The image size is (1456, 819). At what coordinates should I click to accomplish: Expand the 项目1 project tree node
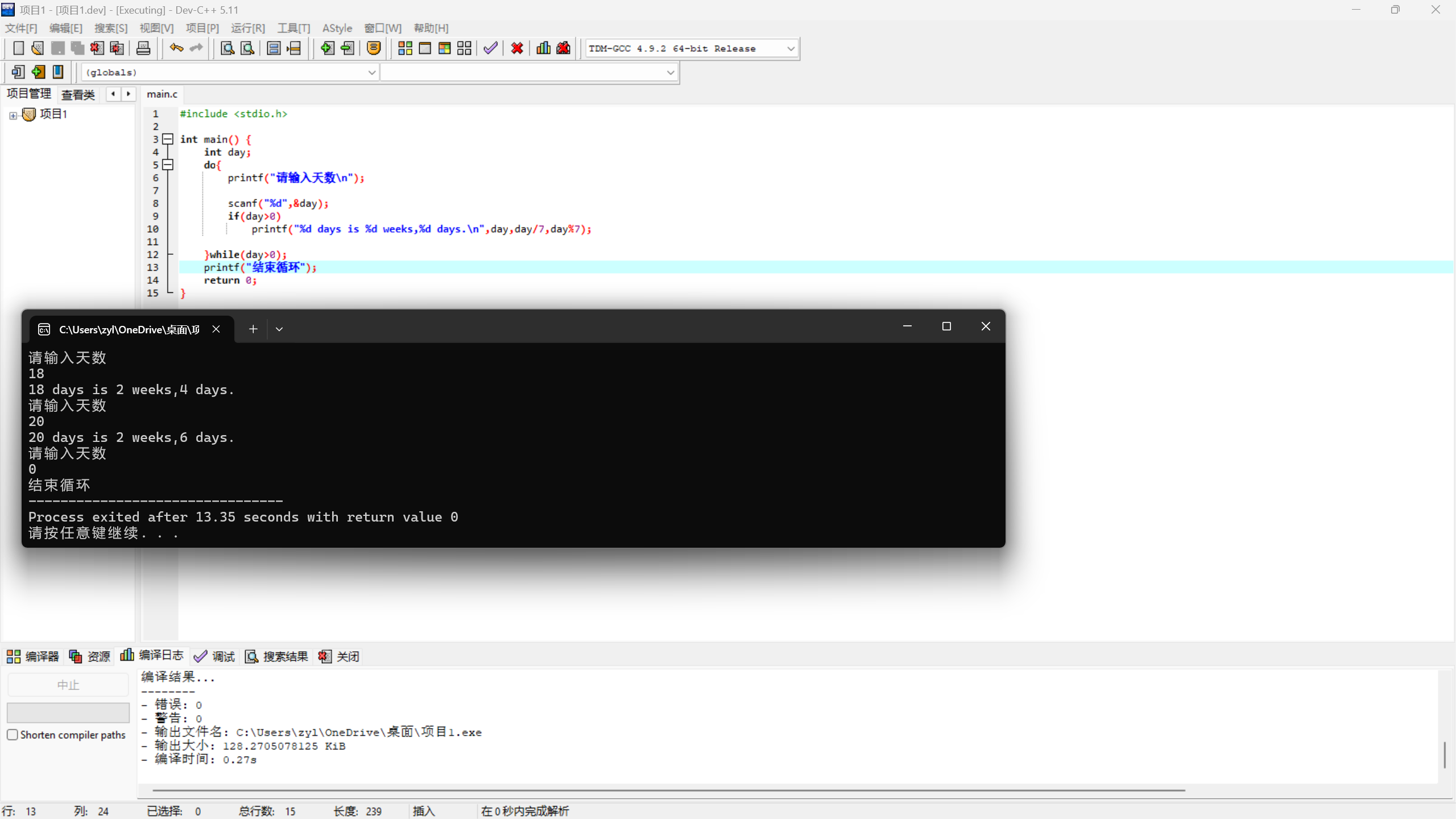13,115
